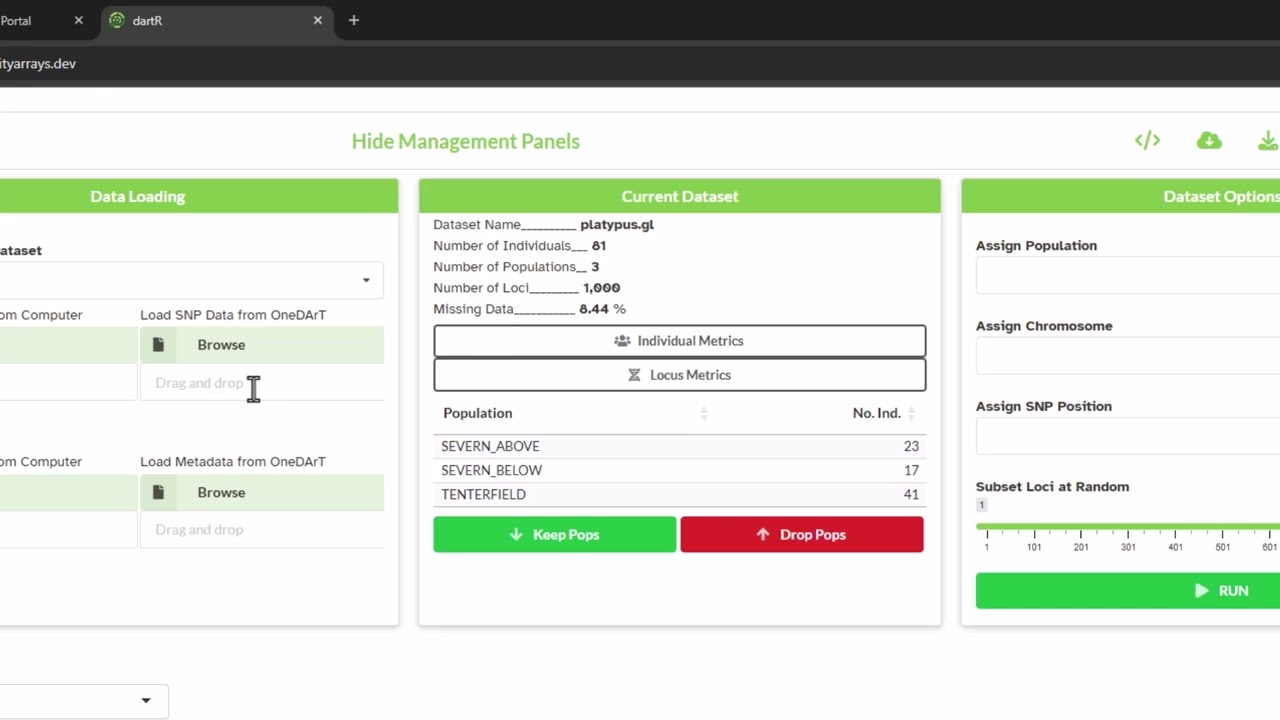Click the Missing Data 8.44 % value
This screenshot has width=1280, height=720.
pos(603,309)
